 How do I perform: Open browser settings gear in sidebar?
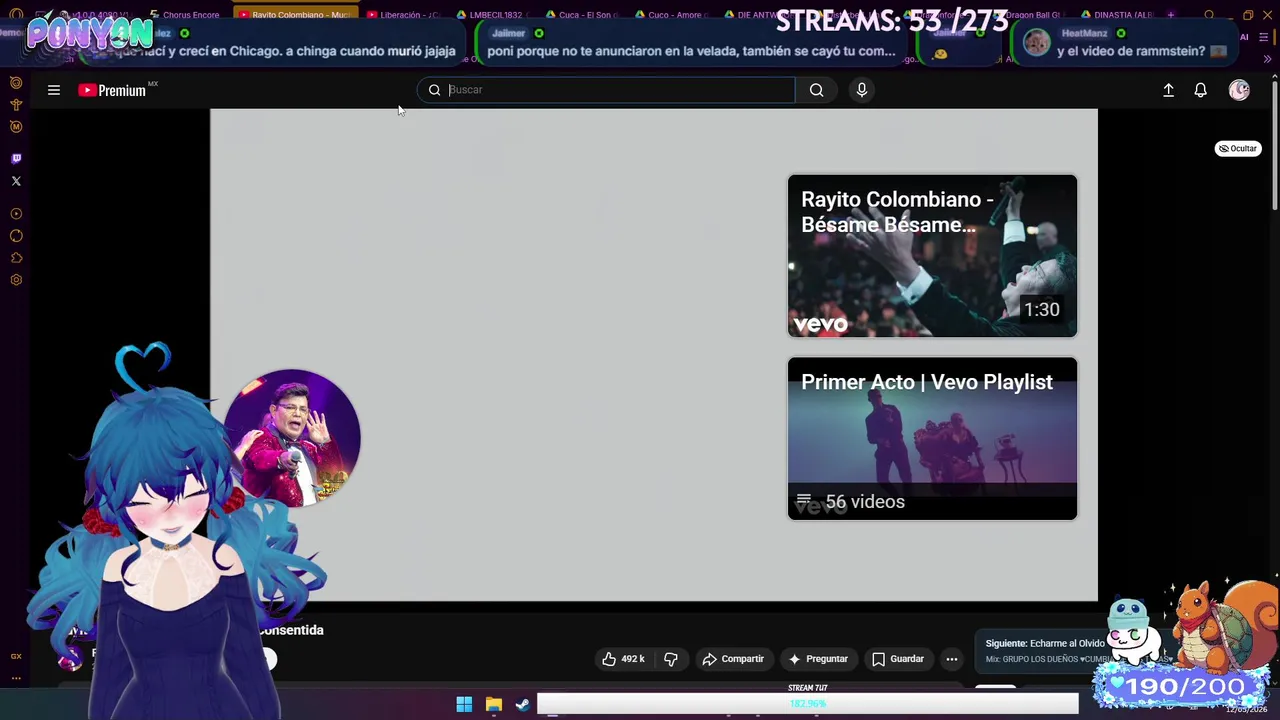16,280
